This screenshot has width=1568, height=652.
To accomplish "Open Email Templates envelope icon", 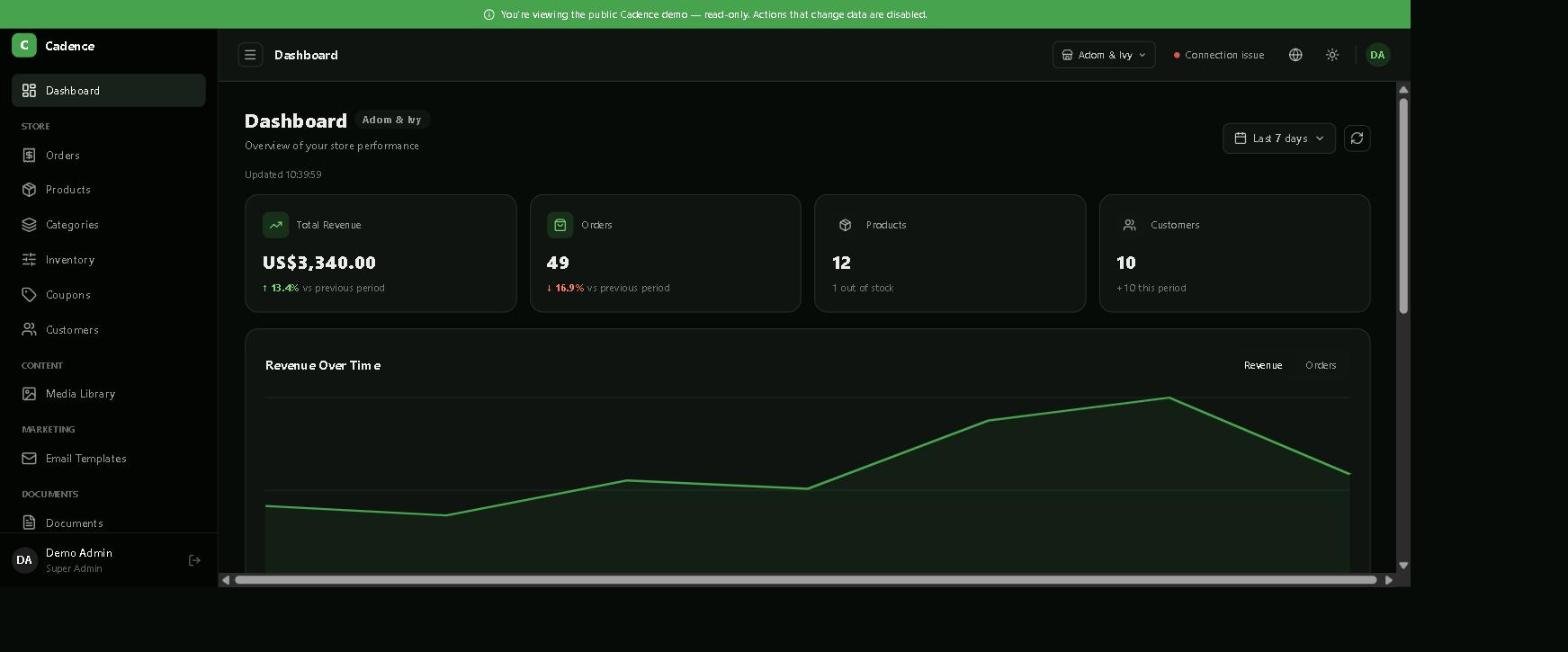I will 29,458.
